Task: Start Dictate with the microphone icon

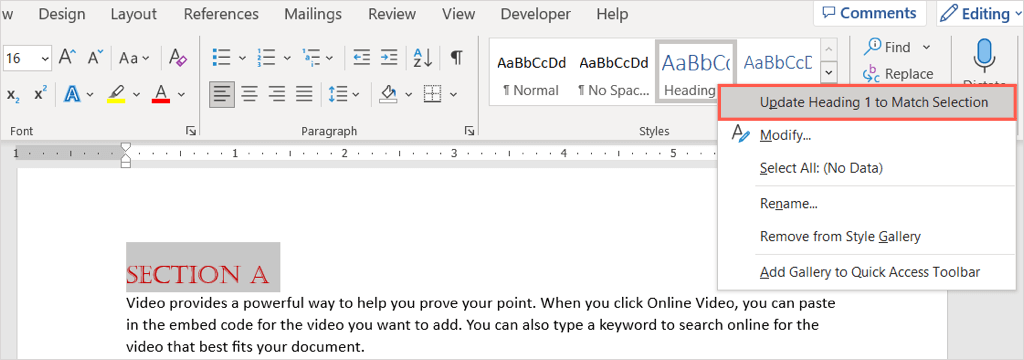Action: click(x=984, y=56)
